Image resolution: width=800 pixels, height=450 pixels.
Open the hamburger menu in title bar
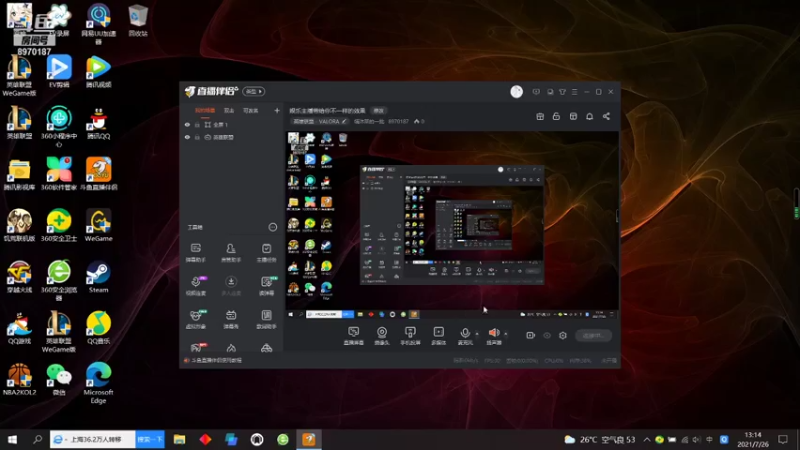tap(574, 92)
